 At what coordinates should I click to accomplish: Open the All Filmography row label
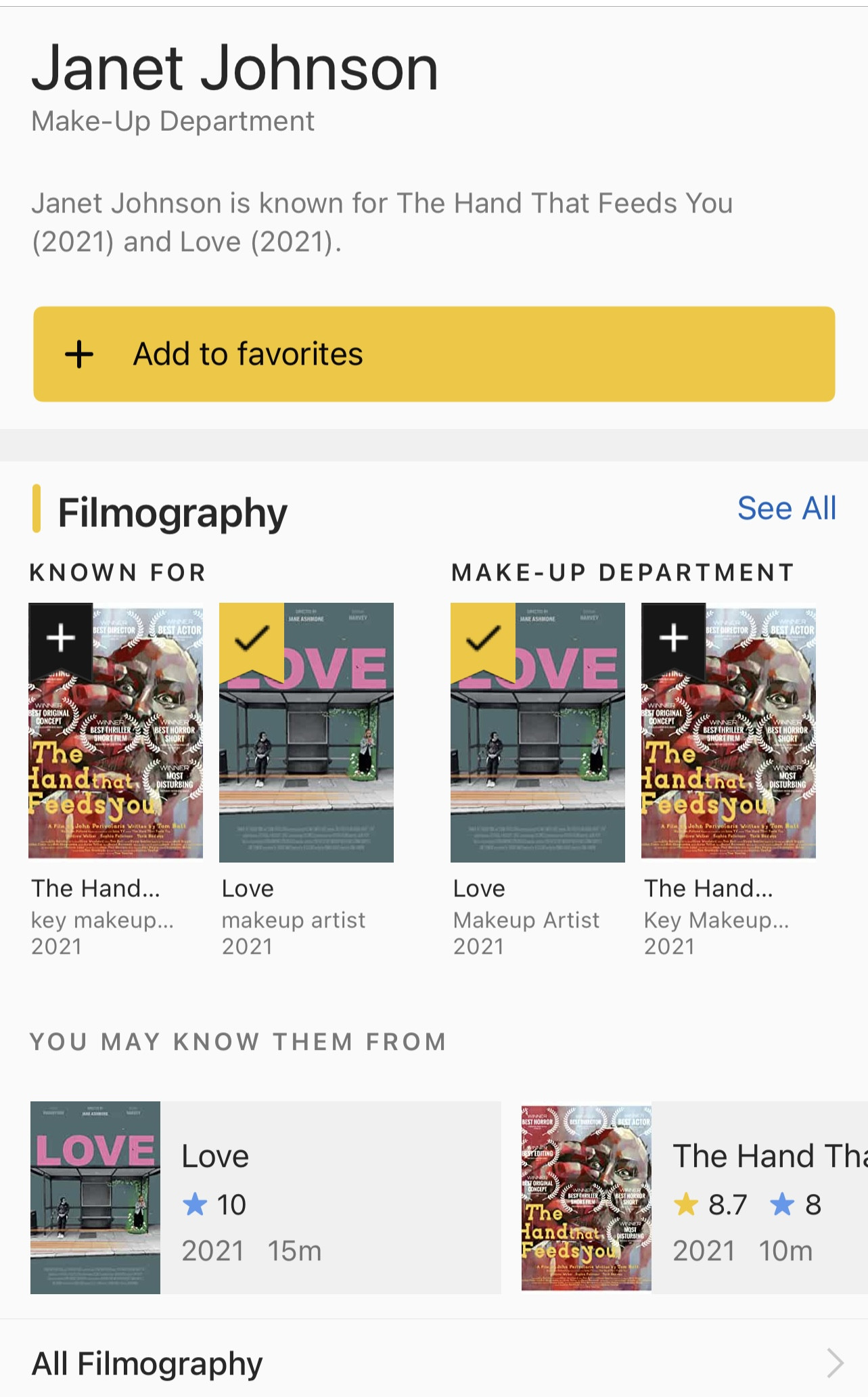coord(147,1363)
